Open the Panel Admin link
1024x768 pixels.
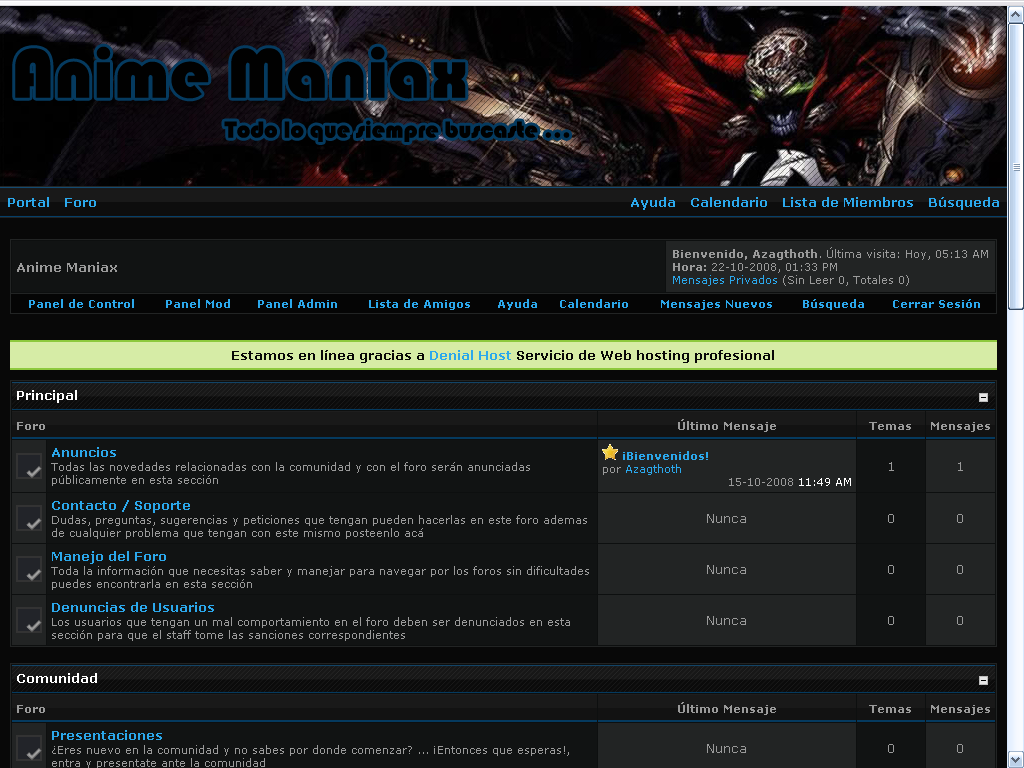297,304
